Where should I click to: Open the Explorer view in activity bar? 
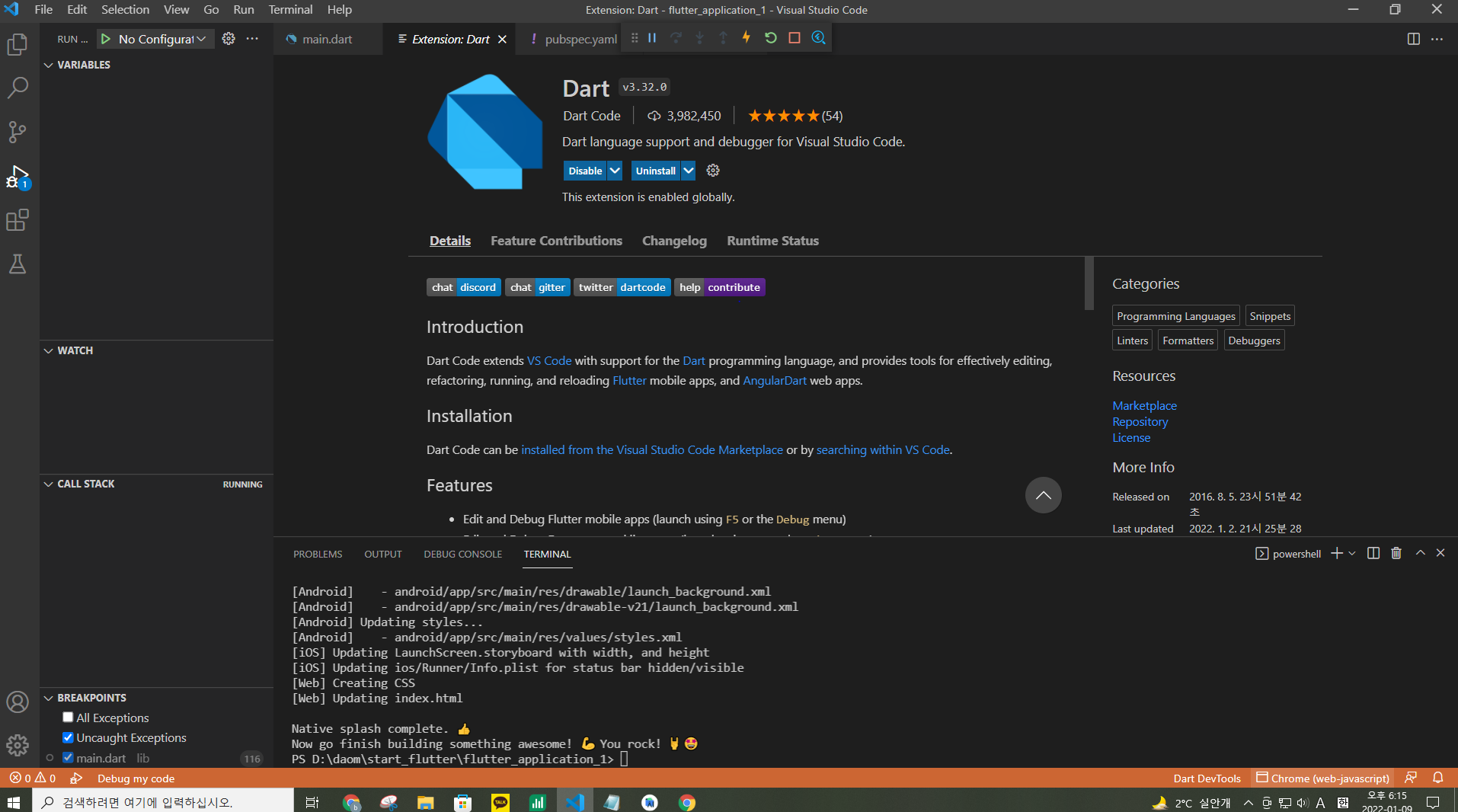click(18, 44)
